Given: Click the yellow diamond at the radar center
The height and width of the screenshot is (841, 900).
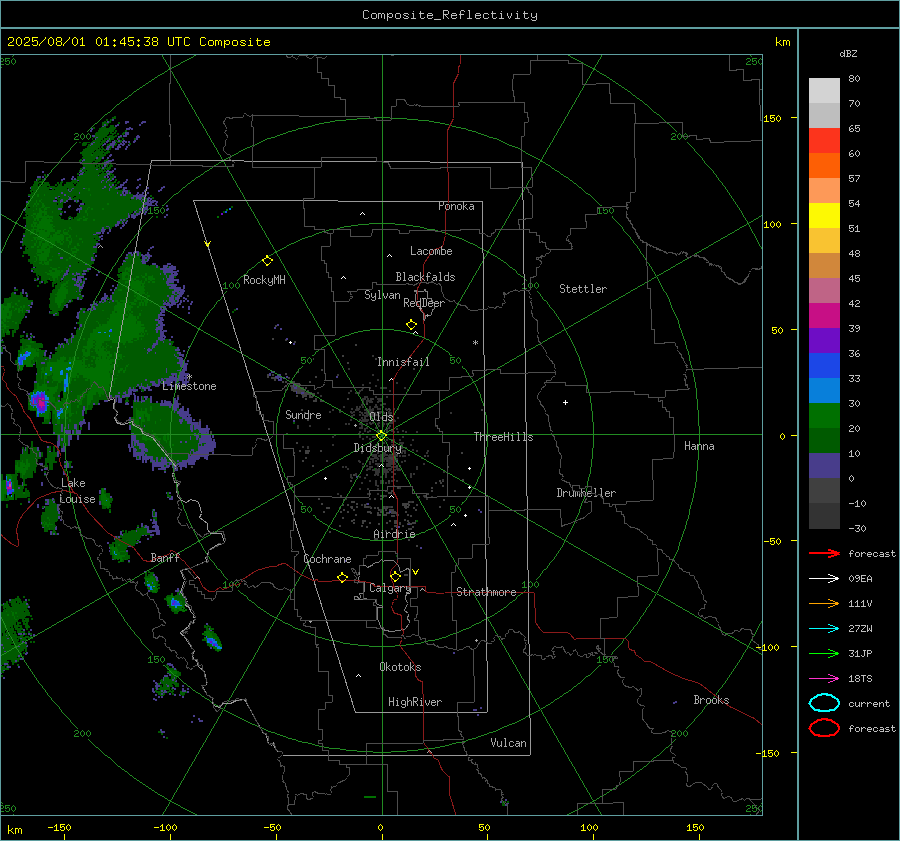Looking at the screenshot, I should pyautogui.click(x=382, y=436).
